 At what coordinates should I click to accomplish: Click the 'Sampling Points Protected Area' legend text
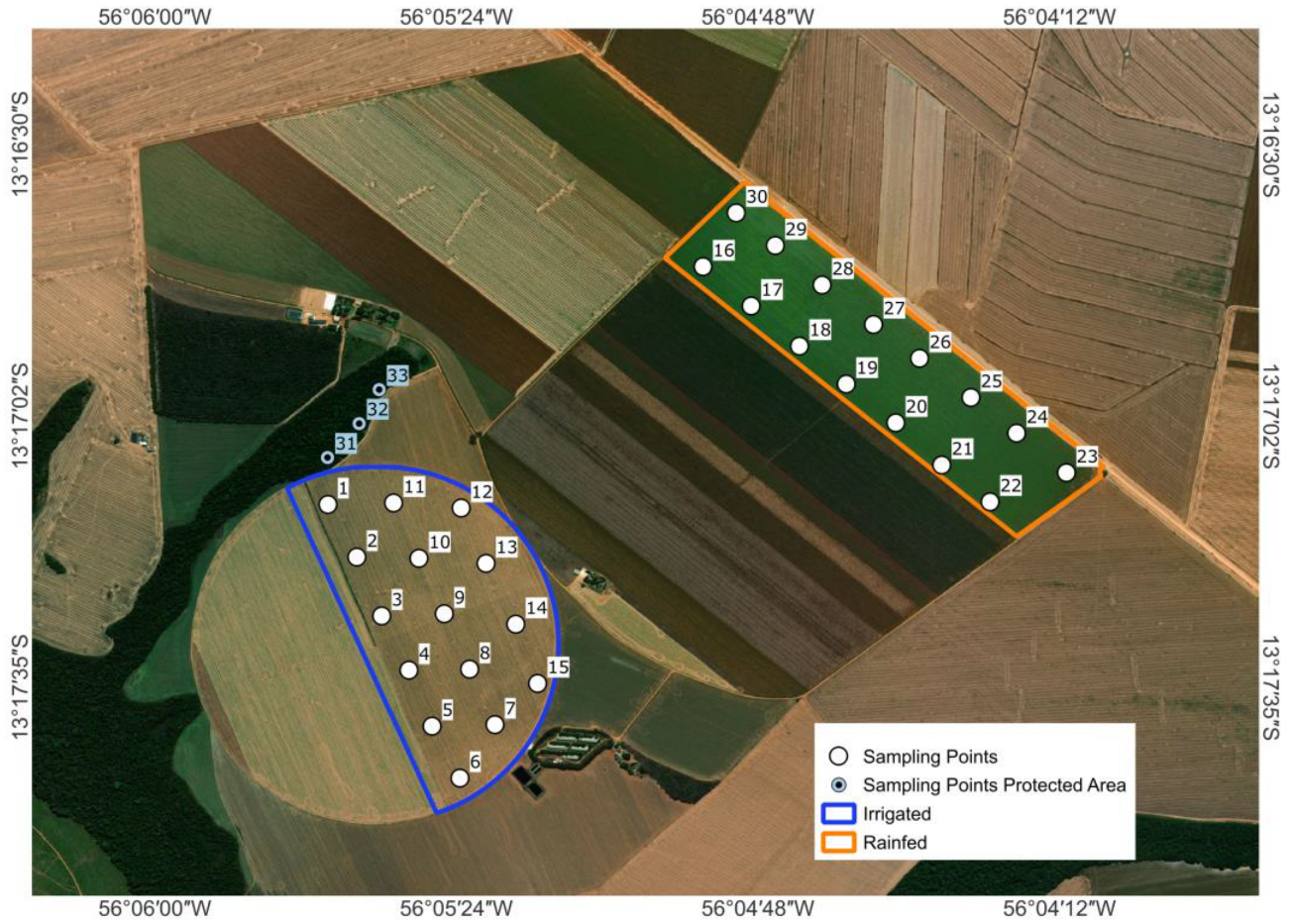[x=994, y=785]
